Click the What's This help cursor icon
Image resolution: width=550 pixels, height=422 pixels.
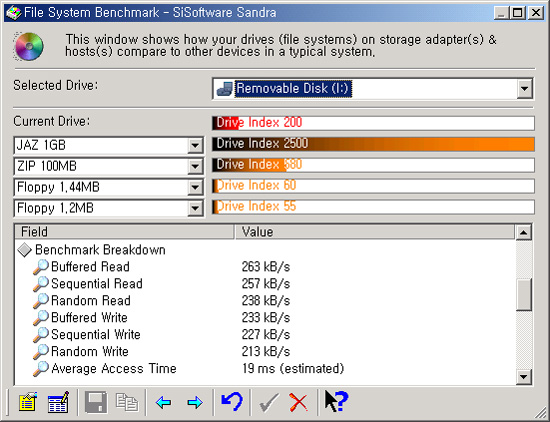[336, 401]
